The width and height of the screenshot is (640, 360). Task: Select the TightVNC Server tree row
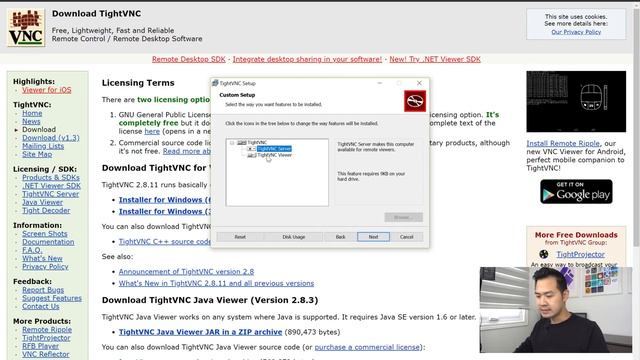[274, 149]
